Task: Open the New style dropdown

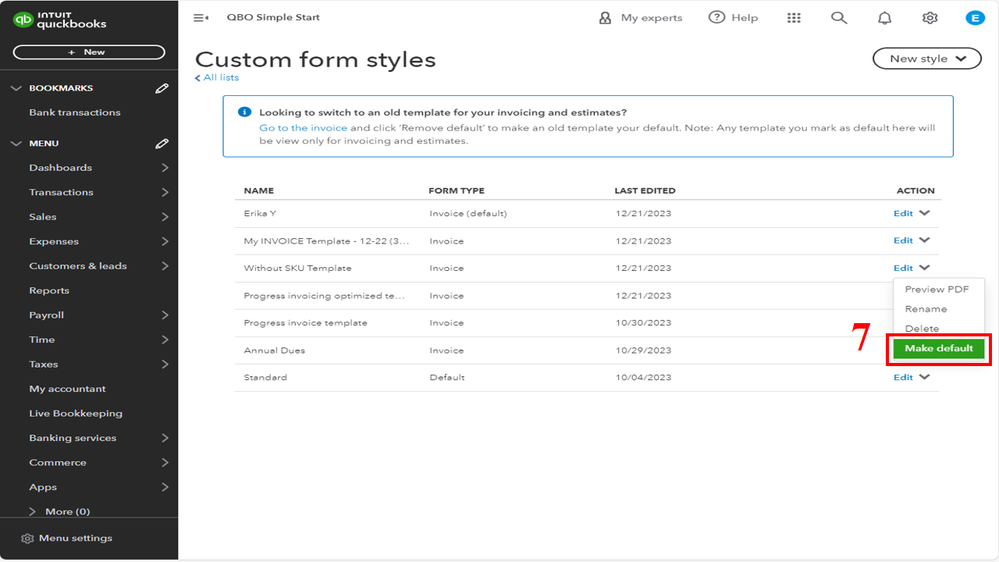Action: click(927, 59)
